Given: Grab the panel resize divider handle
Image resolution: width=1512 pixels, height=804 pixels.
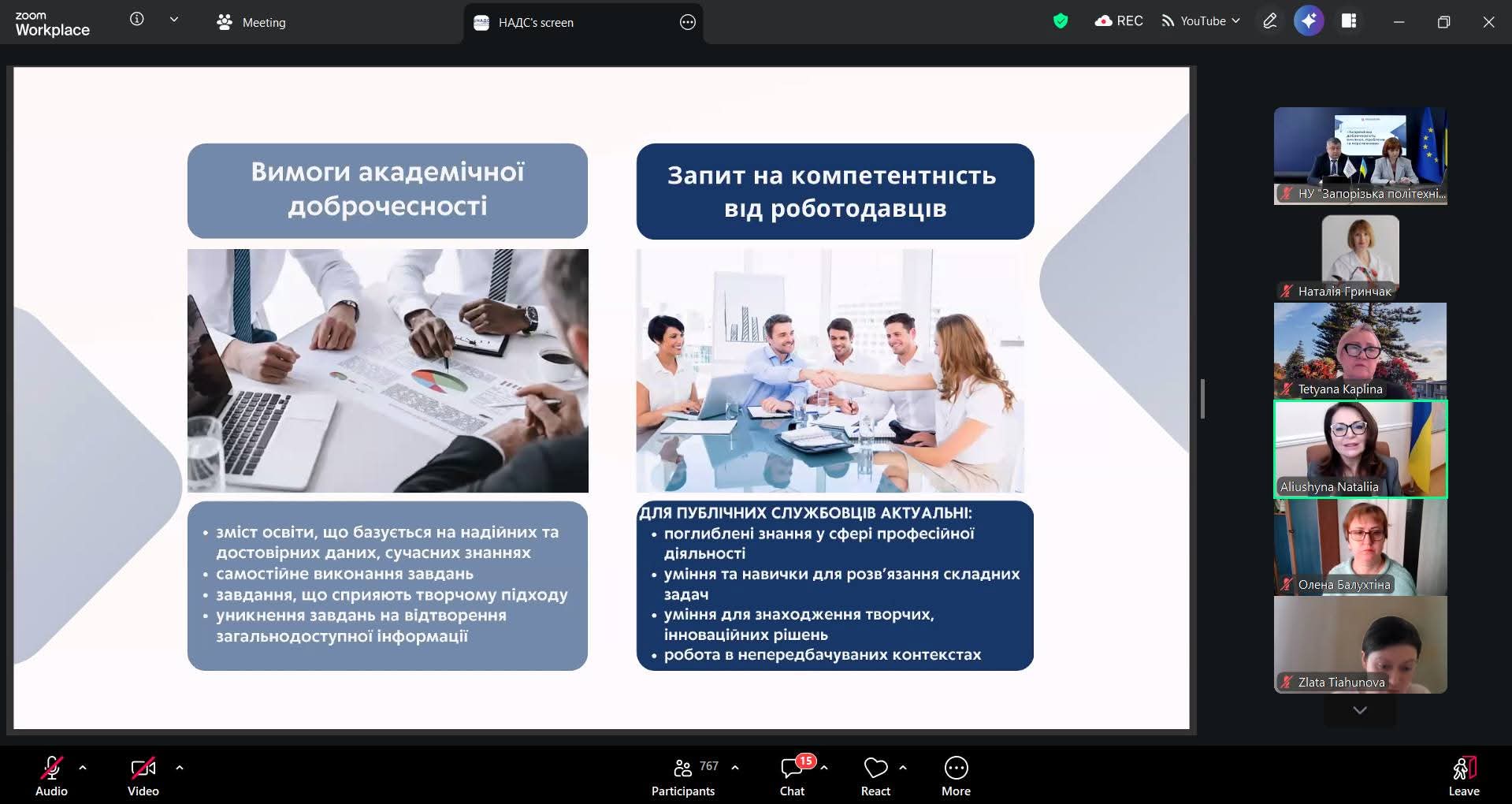Looking at the screenshot, I should 1202,399.
